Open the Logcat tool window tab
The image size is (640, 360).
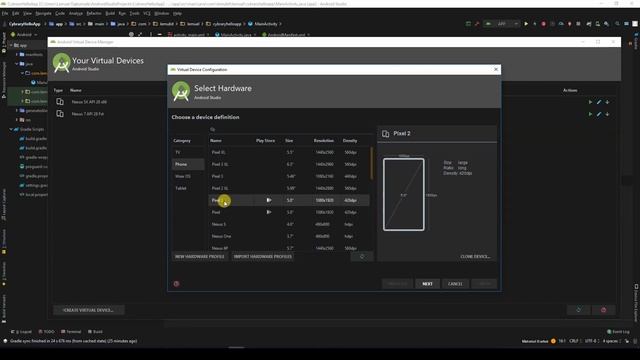[21, 331]
